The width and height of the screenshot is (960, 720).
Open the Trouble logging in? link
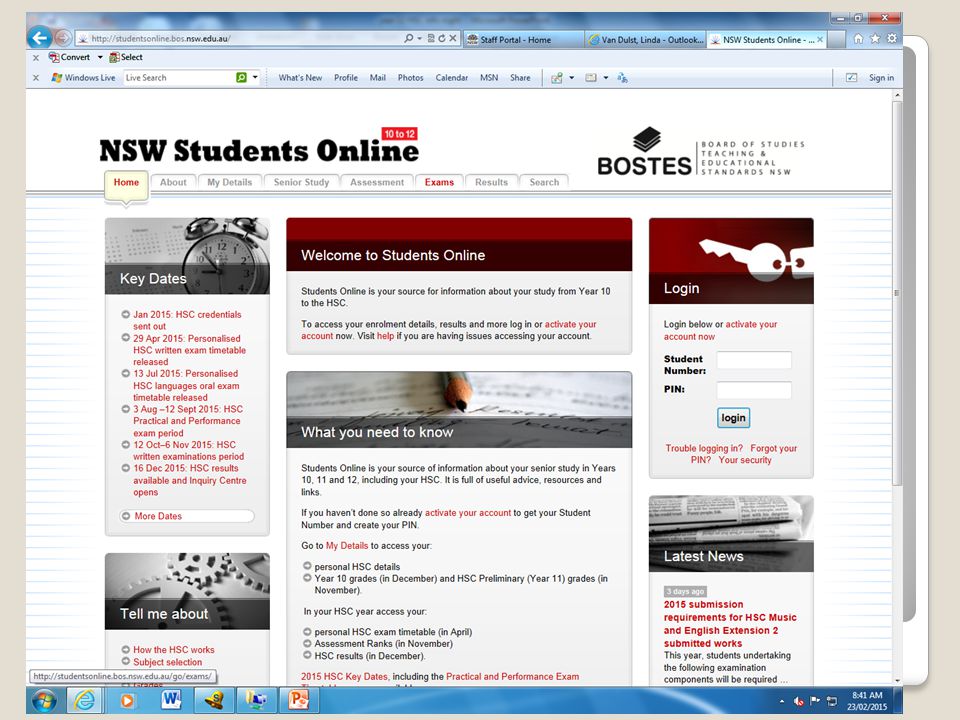click(704, 448)
